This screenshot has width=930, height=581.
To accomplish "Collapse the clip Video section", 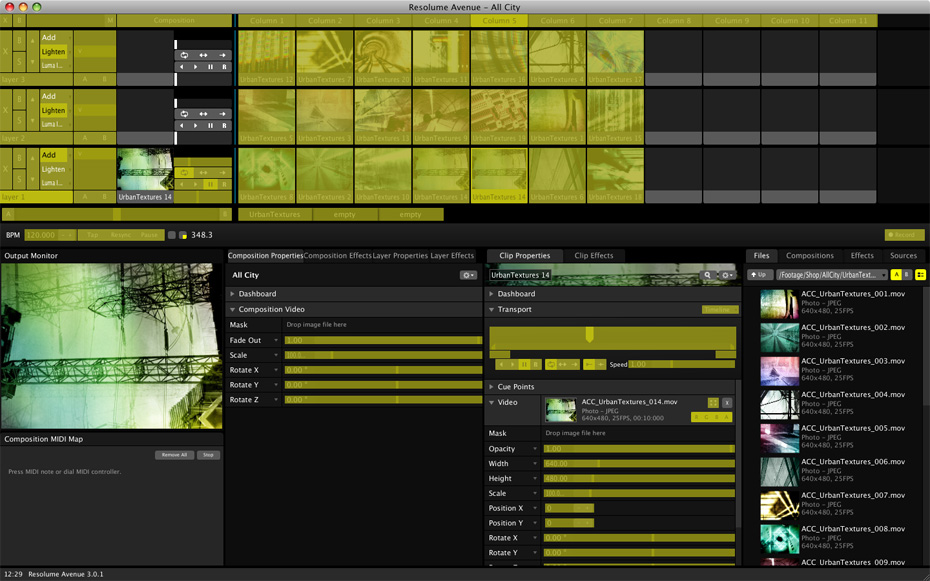I will point(491,402).
